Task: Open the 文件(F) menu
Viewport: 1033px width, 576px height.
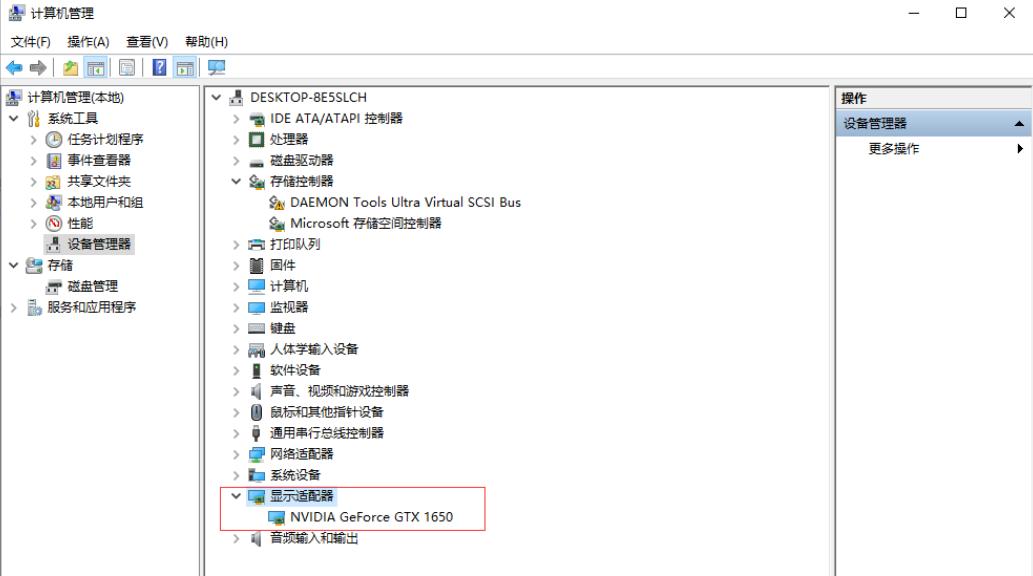Action: tap(30, 42)
